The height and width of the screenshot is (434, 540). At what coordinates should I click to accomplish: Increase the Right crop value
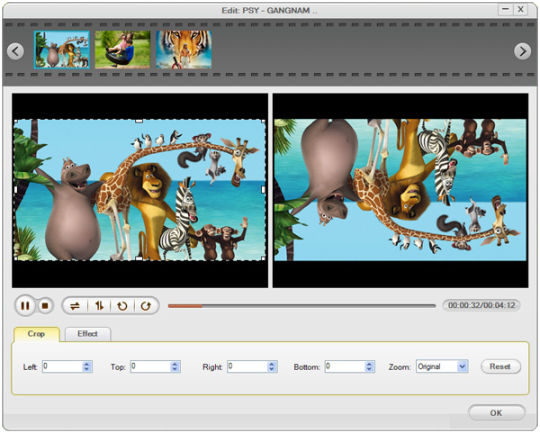coord(271,364)
